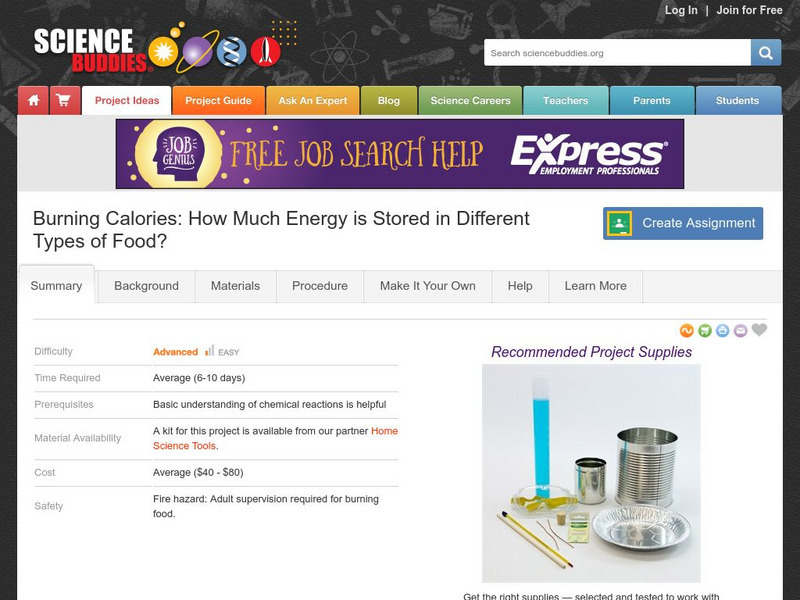Open the Science Careers menu
Viewport: 800px width, 600px height.
click(x=470, y=101)
